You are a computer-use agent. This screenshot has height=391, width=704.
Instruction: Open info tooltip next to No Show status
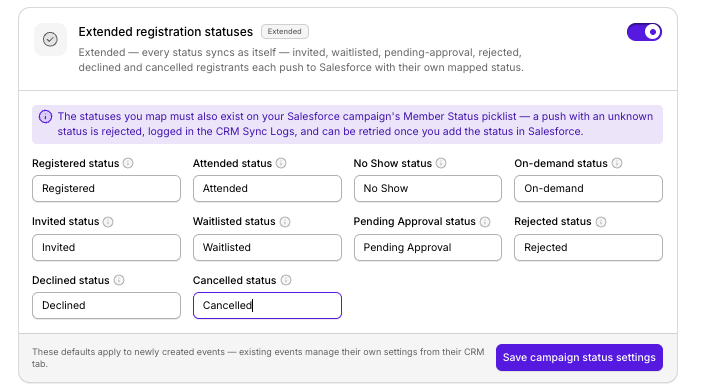(x=441, y=163)
